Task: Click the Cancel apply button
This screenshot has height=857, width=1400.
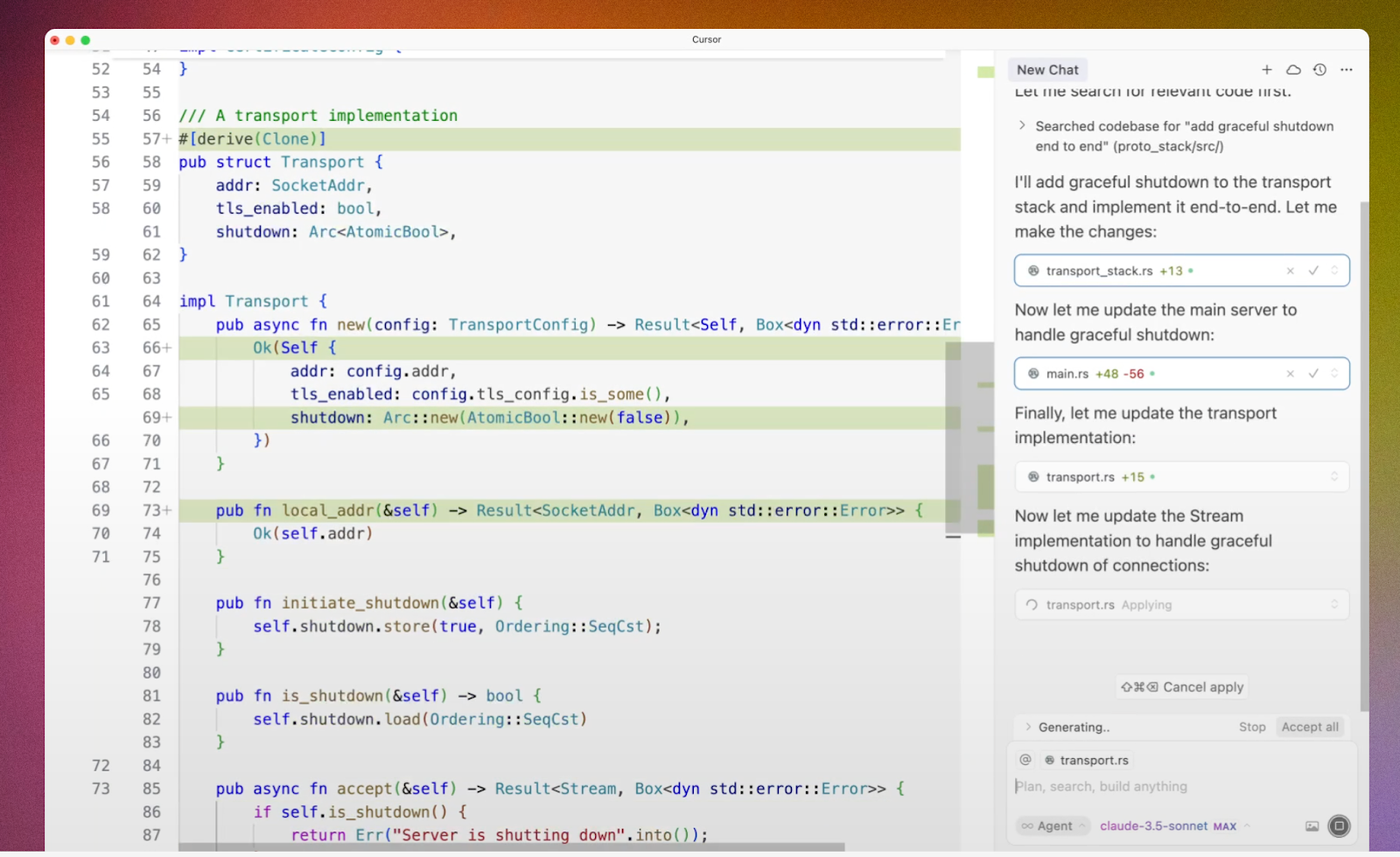Action: (1182, 687)
